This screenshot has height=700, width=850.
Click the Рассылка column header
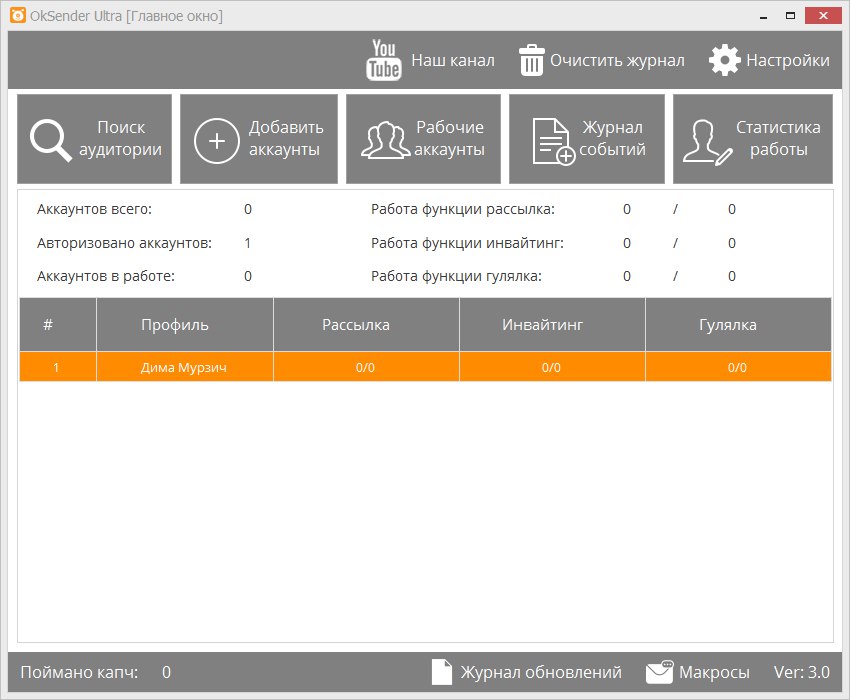[x=366, y=324]
